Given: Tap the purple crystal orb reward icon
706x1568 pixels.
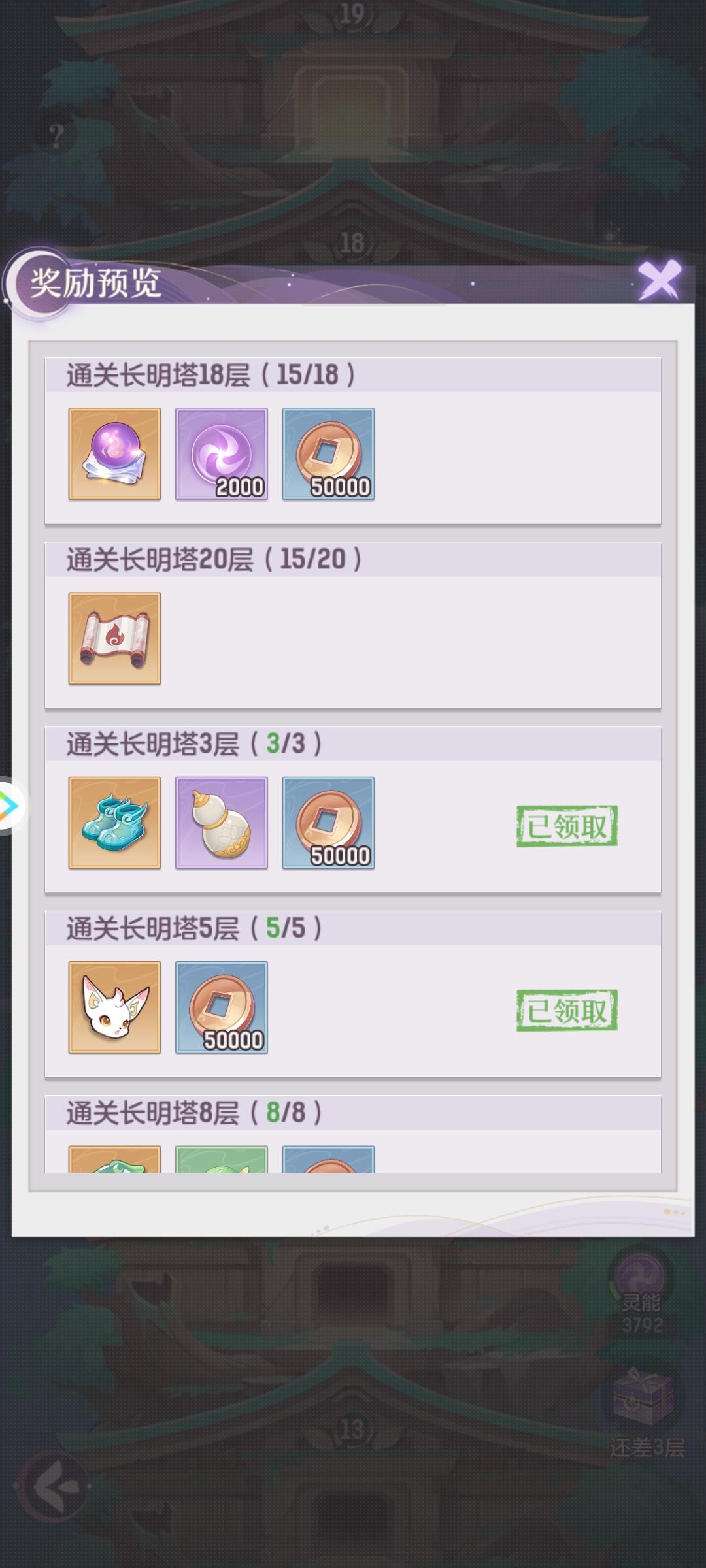Looking at the screenshot, I should (114, 455).
